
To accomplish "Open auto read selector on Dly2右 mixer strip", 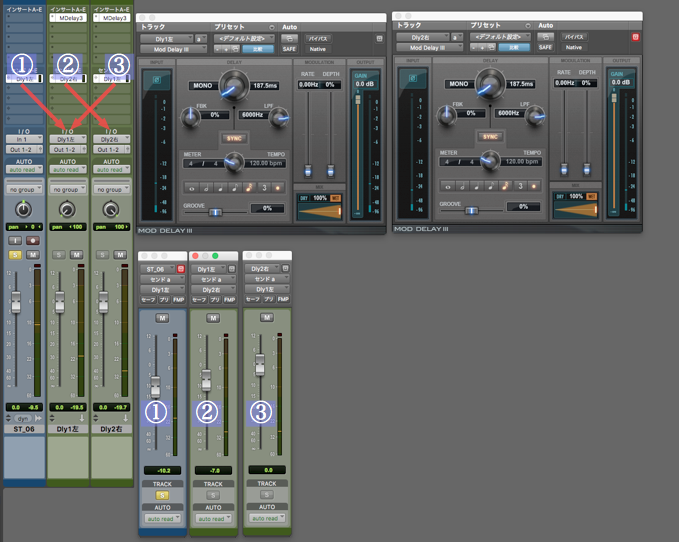I will [x=111, y=170].
